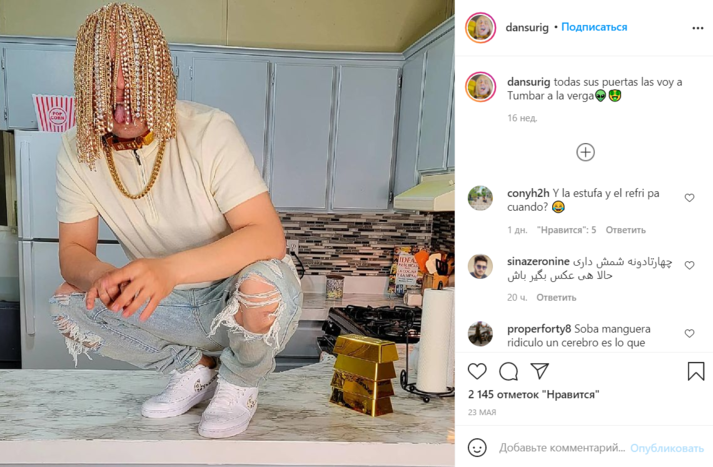Share post via paper plane icon
Image resolution: width=713 pixels, height=467 pixels.
point(540,371)
